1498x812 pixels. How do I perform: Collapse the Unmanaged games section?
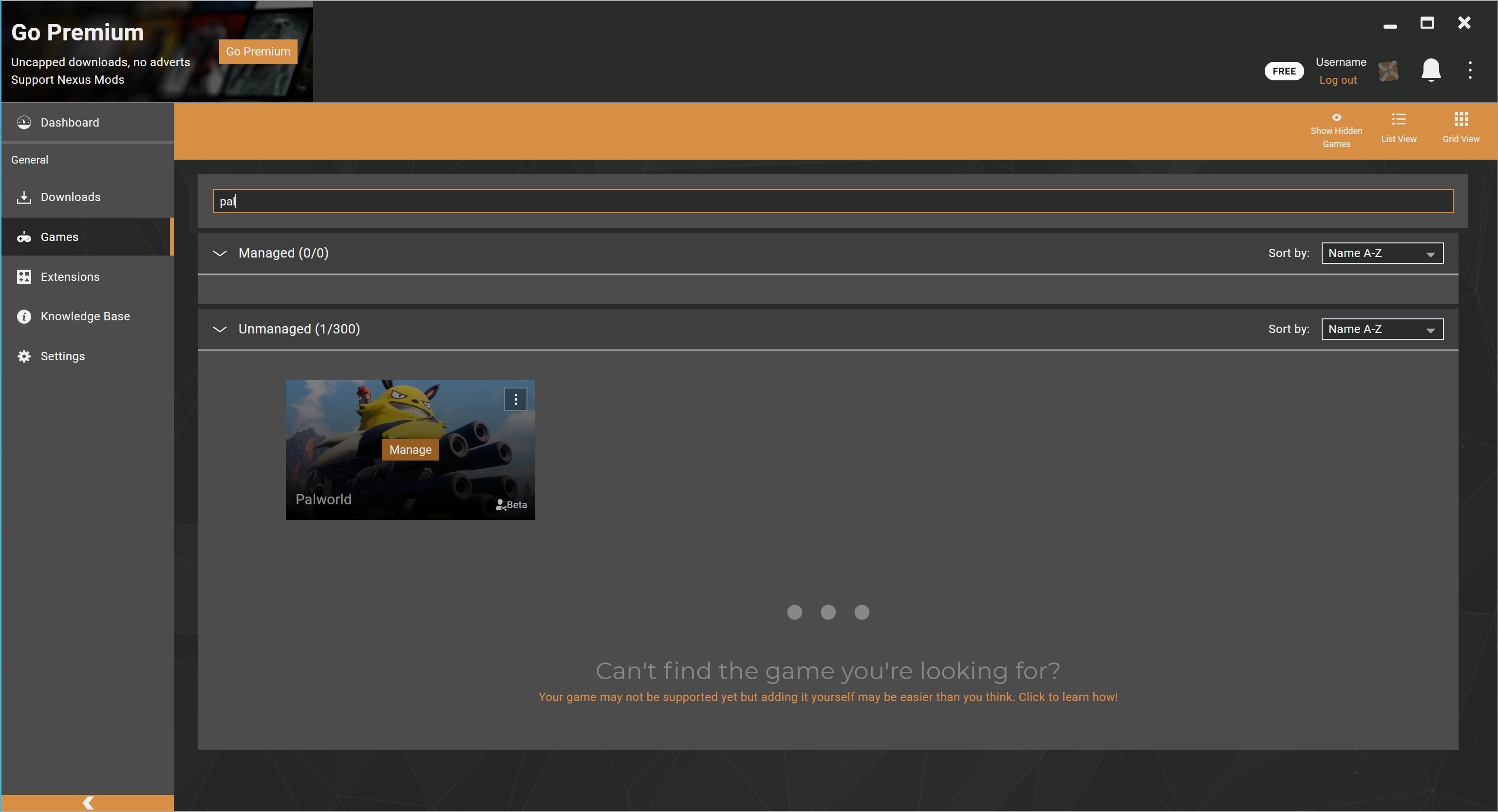220,330
